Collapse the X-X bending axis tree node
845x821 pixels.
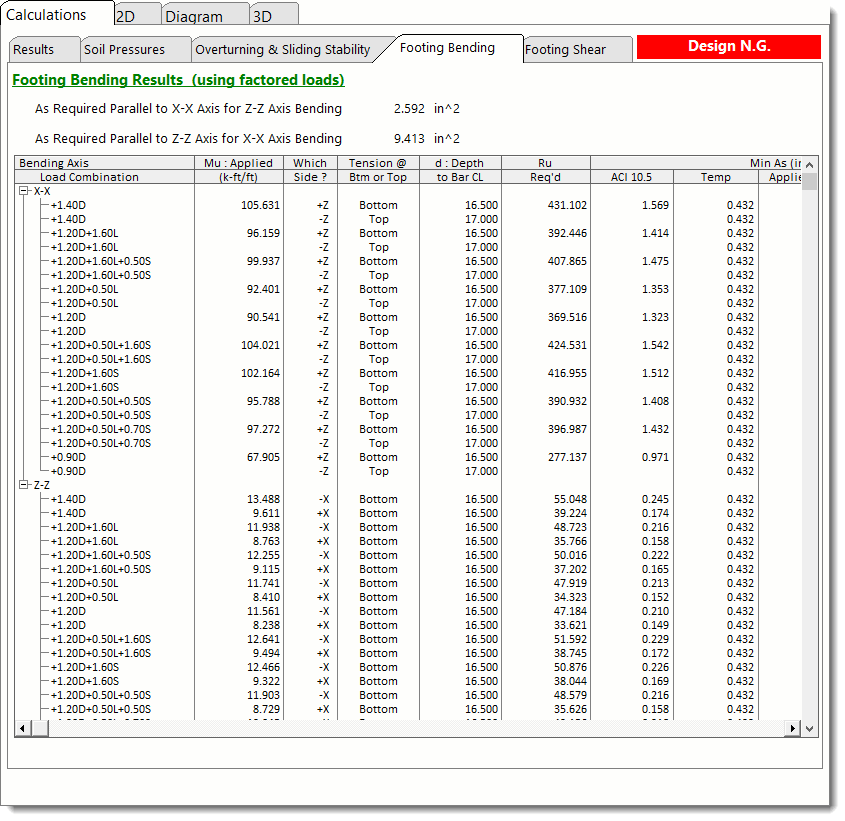24,191
